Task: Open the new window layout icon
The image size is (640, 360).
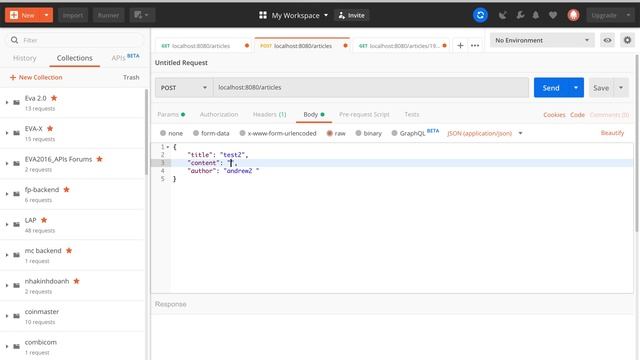Action: [142, 15]
